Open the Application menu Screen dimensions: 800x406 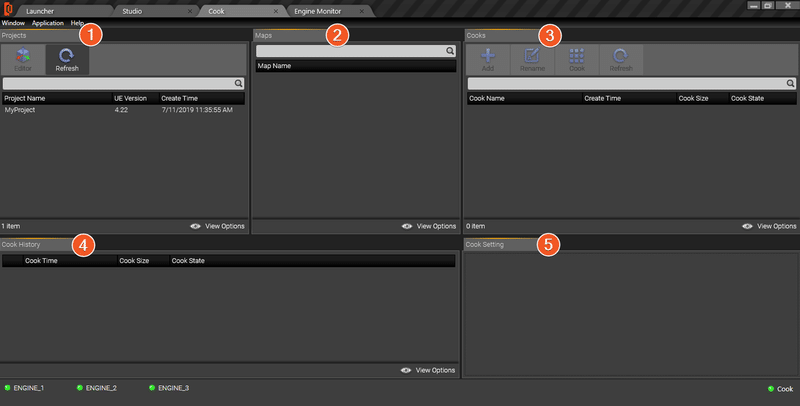point(48,23)
